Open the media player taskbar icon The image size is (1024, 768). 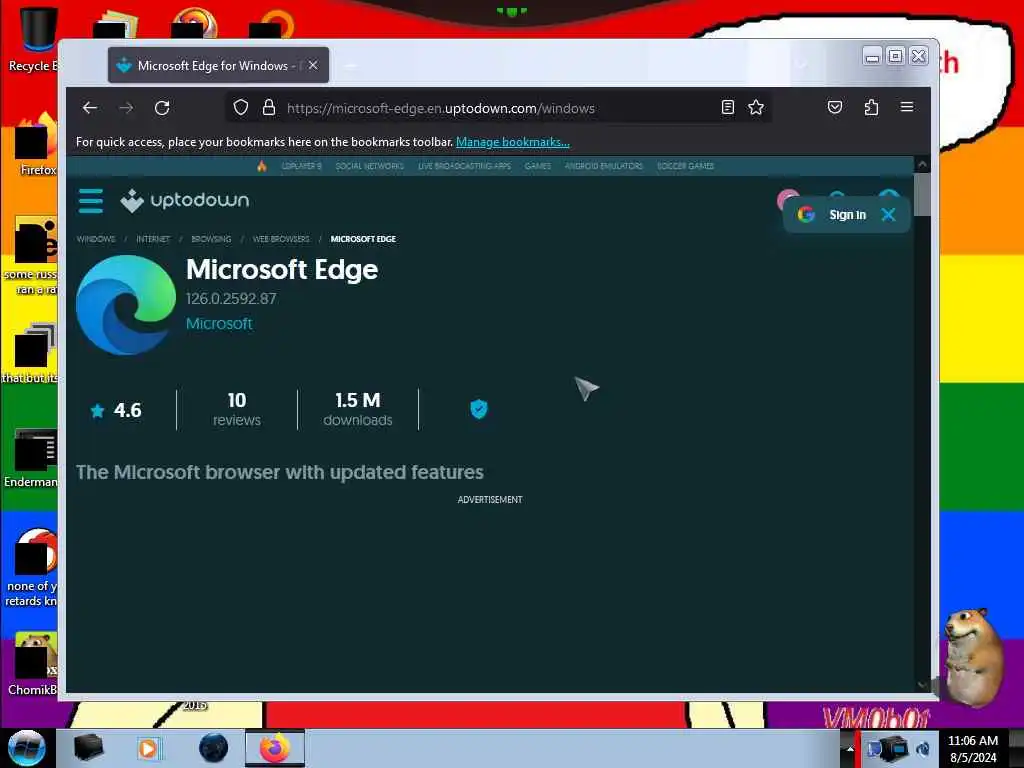tap(148, 748)
